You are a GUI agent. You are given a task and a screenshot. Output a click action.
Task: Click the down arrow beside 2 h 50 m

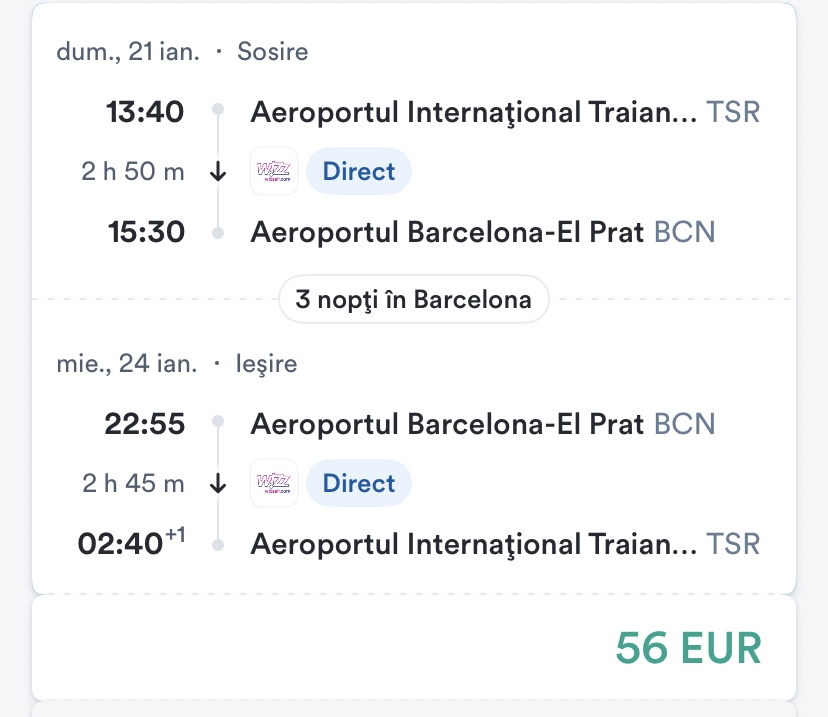tap(219, 171)
